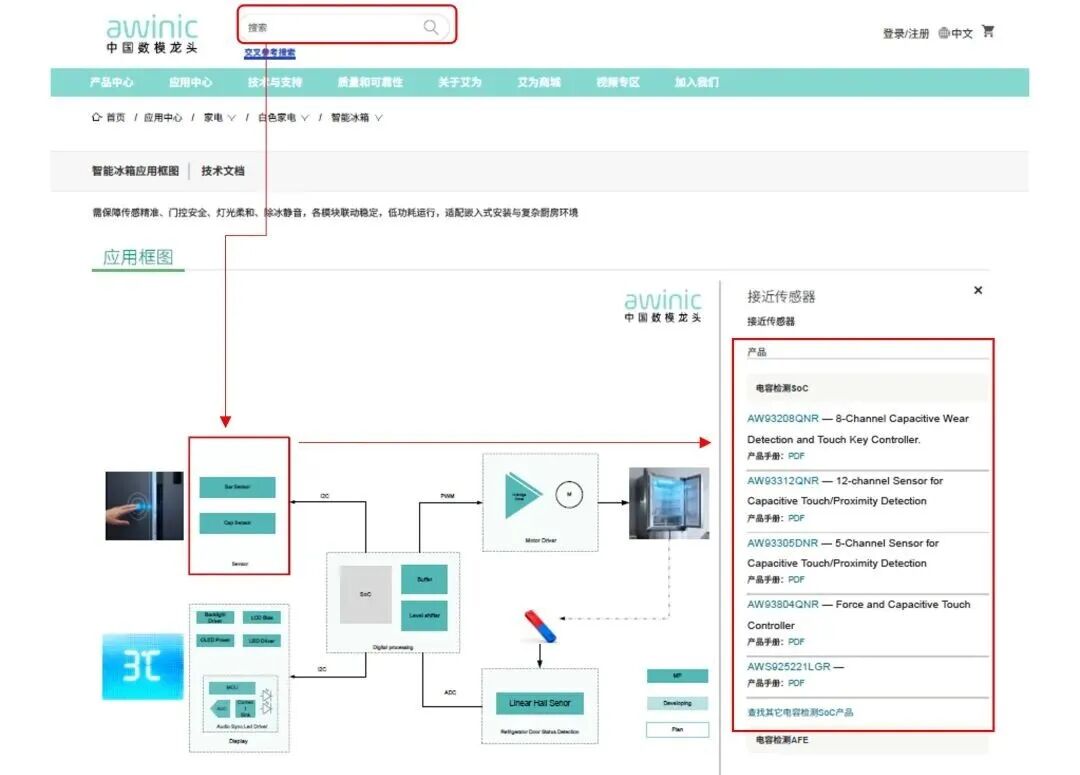
Task: Open AW93305DNR product link
Action: point(782,543)
